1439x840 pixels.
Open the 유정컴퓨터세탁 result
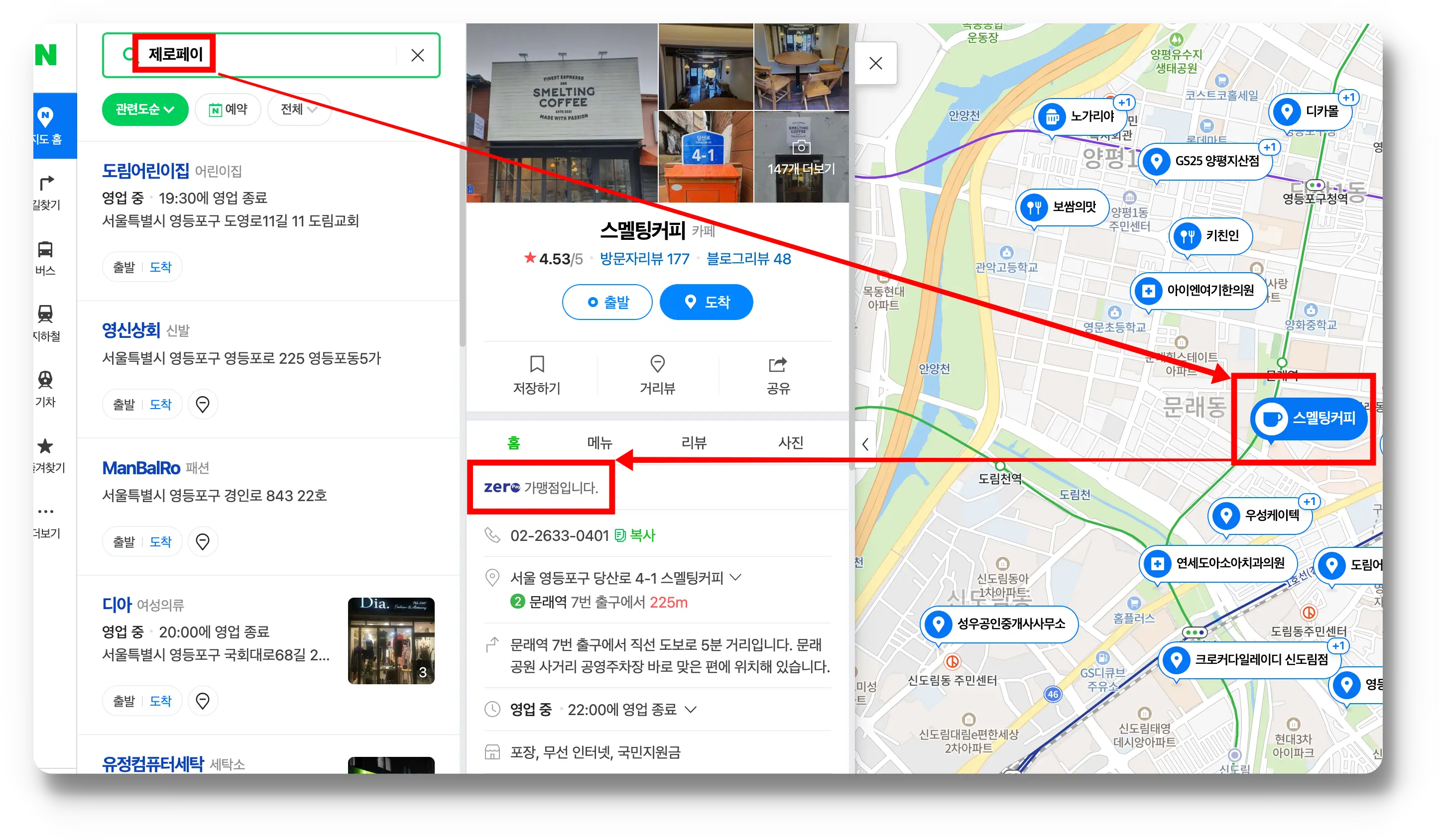[x=153, y=764]
